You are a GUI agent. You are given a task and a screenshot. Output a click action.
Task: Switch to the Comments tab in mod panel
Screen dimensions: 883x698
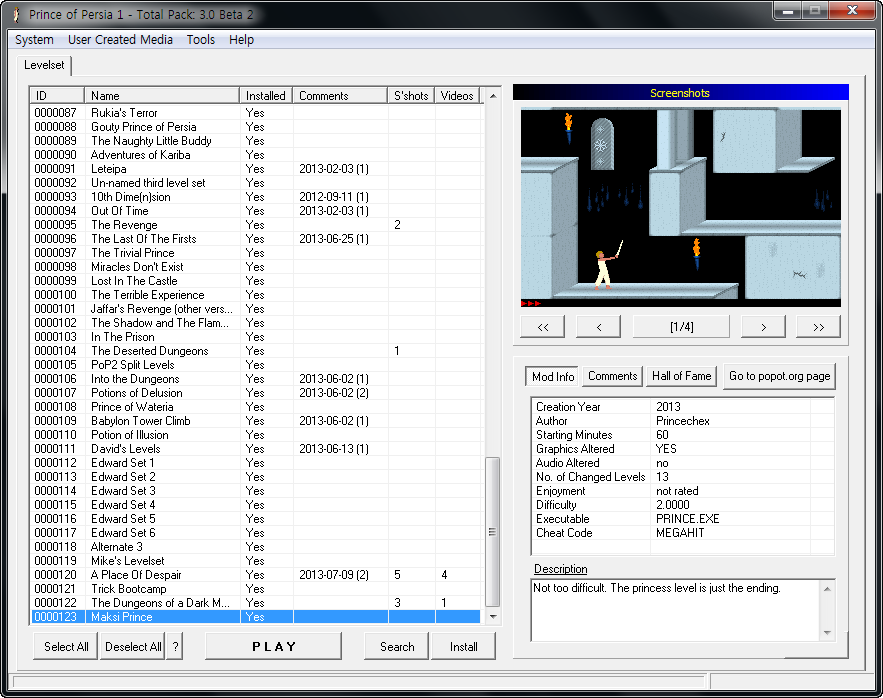point(613,376)
